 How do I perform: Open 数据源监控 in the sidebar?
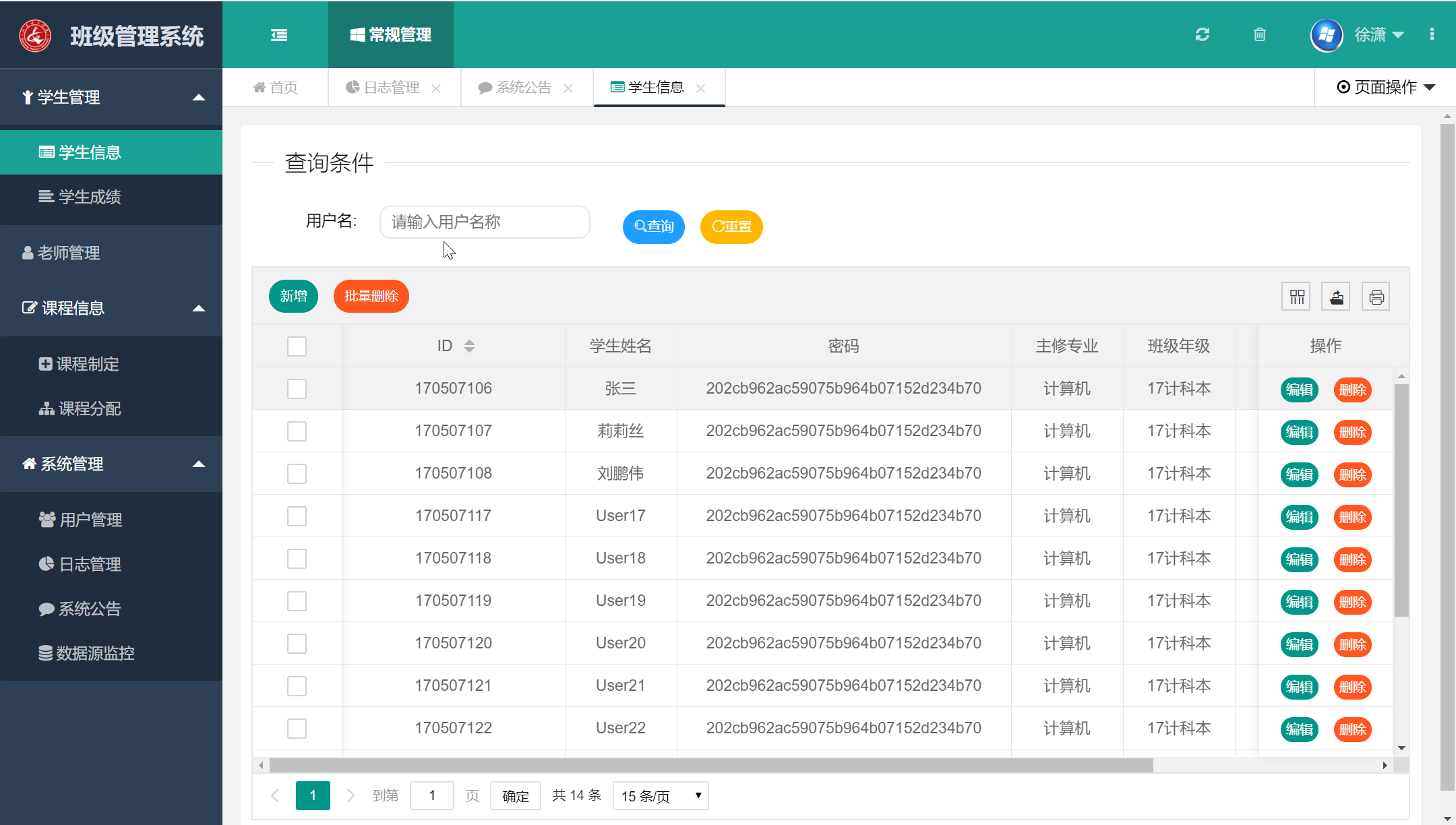point(111,653)
